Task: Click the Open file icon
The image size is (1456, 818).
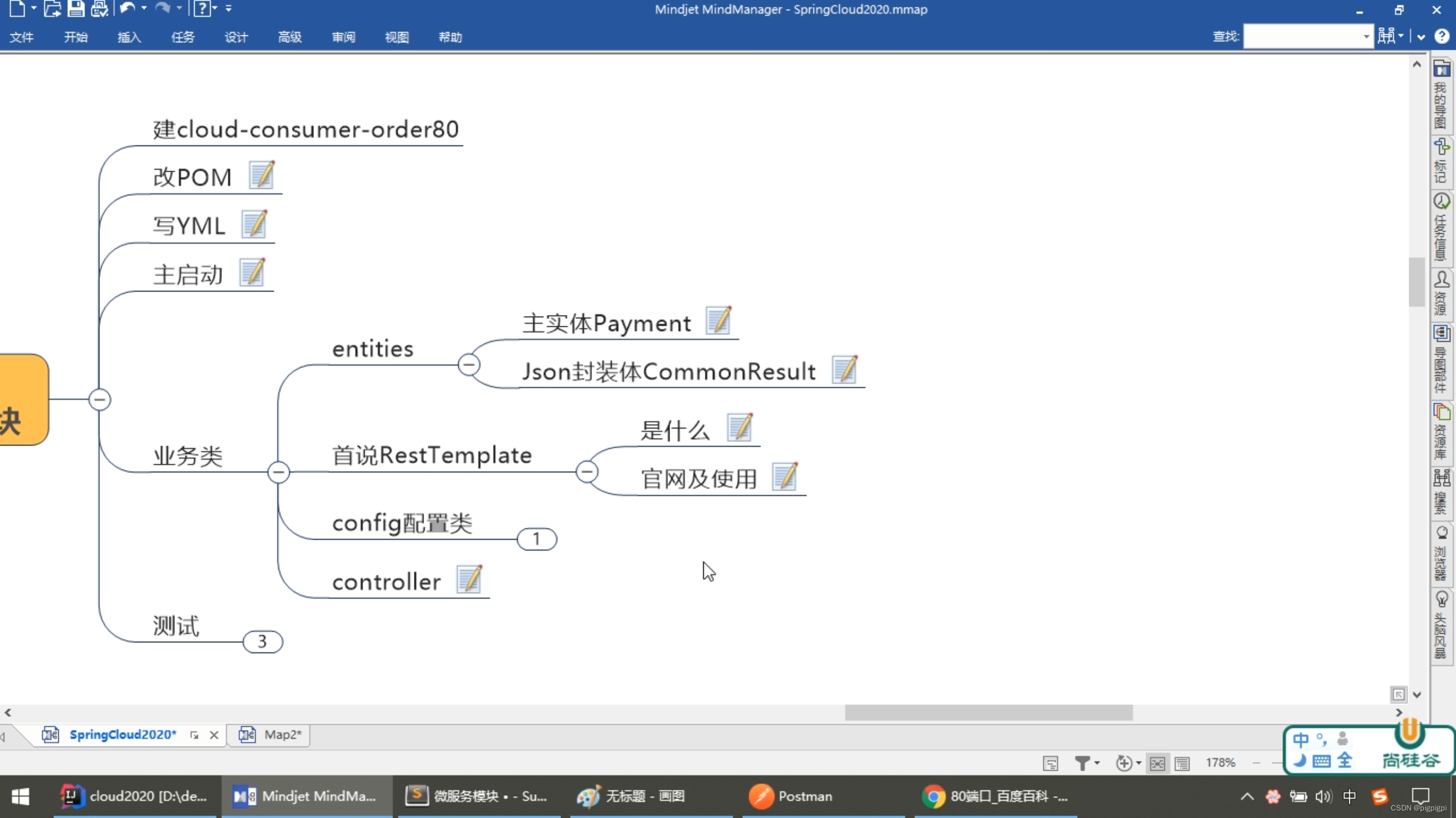Action: tap(52, 9)
